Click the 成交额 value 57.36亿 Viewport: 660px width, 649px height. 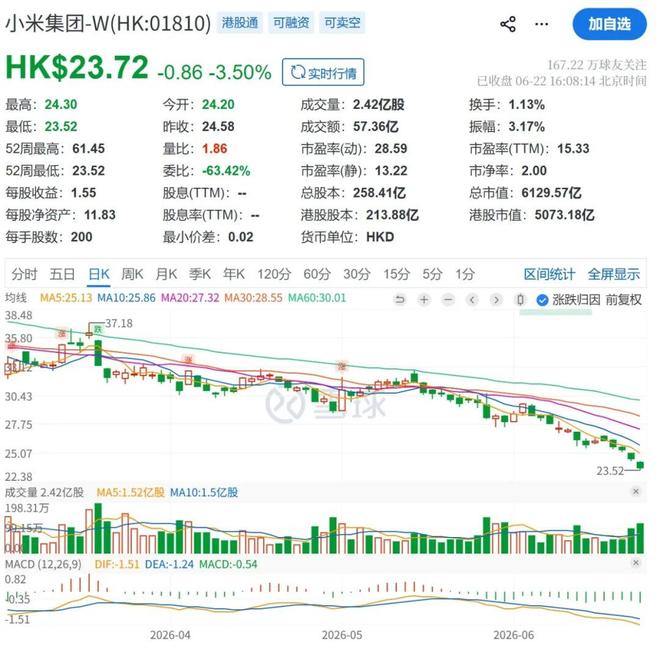(x=376, y=126)
